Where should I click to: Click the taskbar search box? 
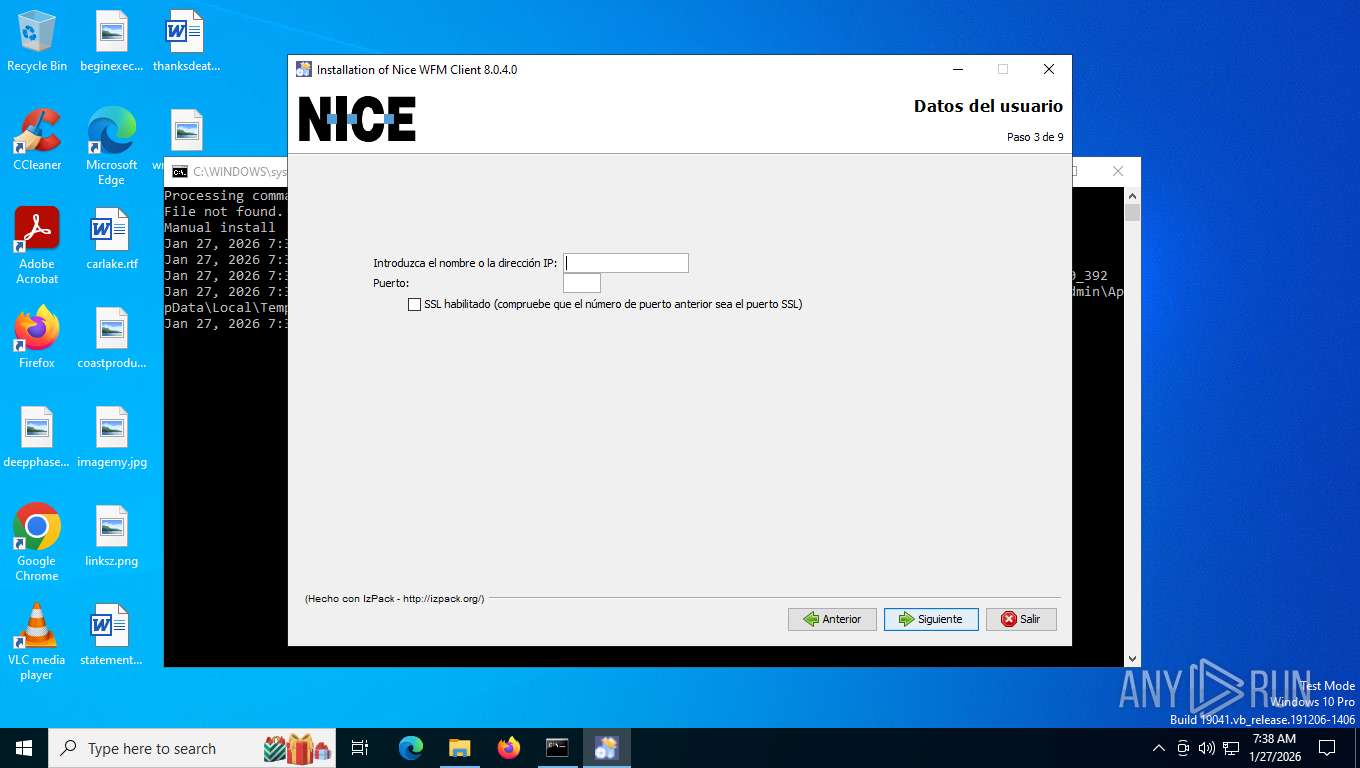tap(192, 748)
